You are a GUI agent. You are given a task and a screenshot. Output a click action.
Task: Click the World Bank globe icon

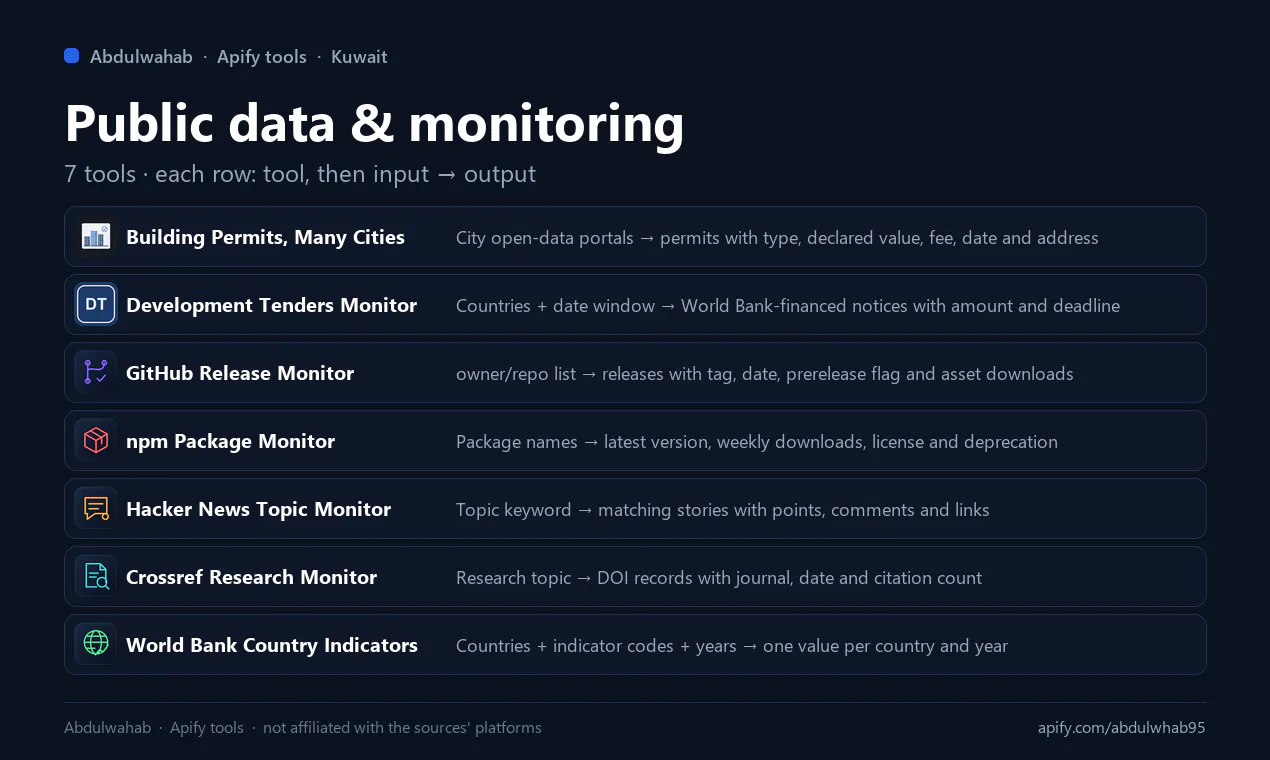click(96, 645)
